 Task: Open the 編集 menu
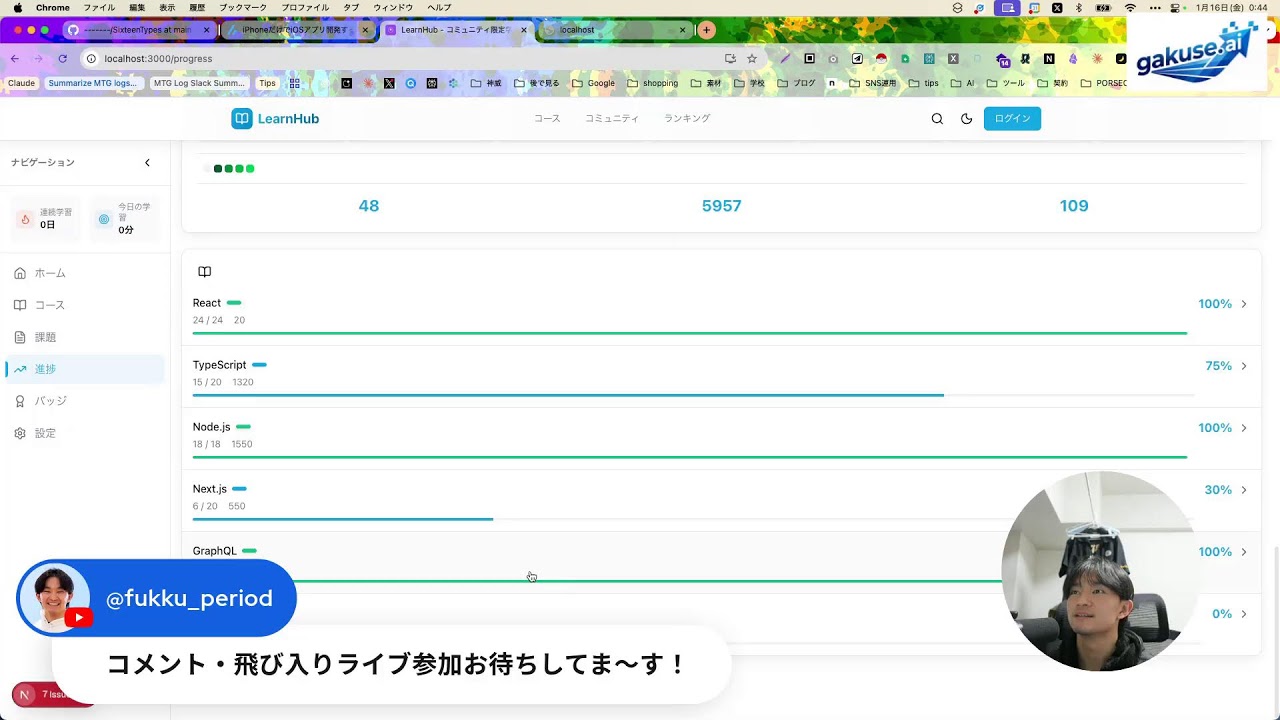click(137, 7)
